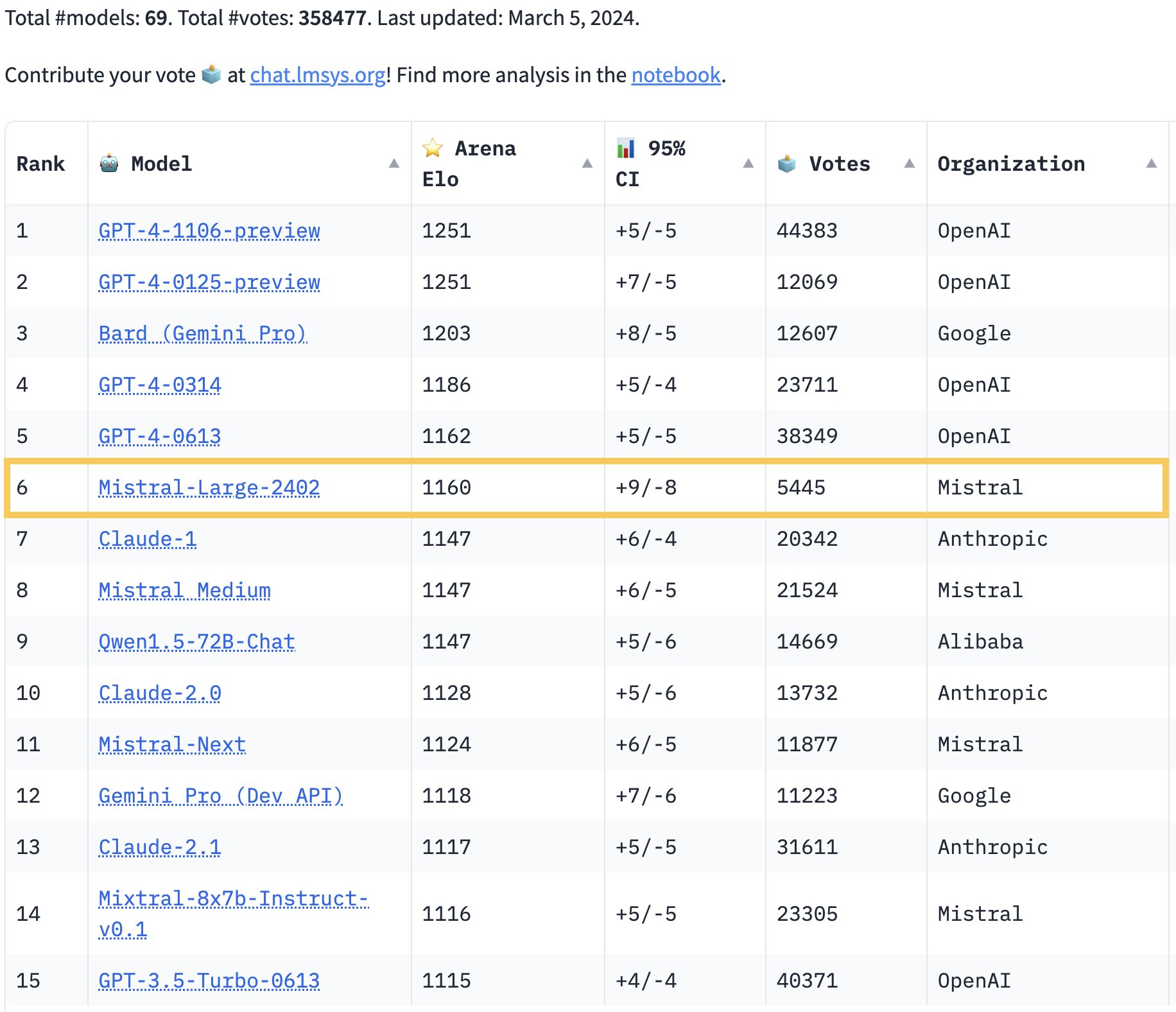1176x1012 pixels.
Task: Click the ballot box emoji near 'Contribute your vote'
Action: pos(211,74)
